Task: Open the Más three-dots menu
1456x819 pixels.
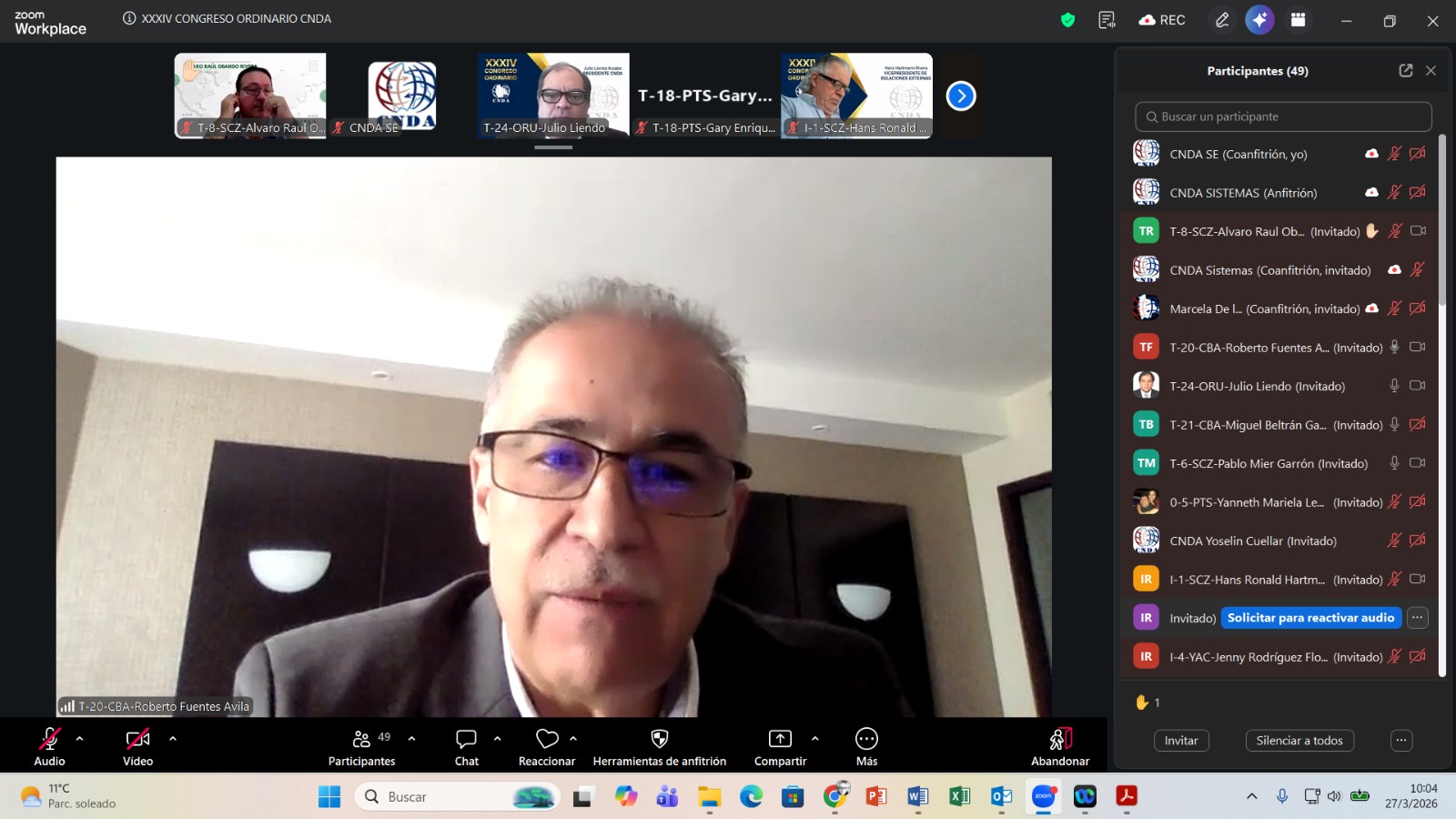Action: click(866, 739)
